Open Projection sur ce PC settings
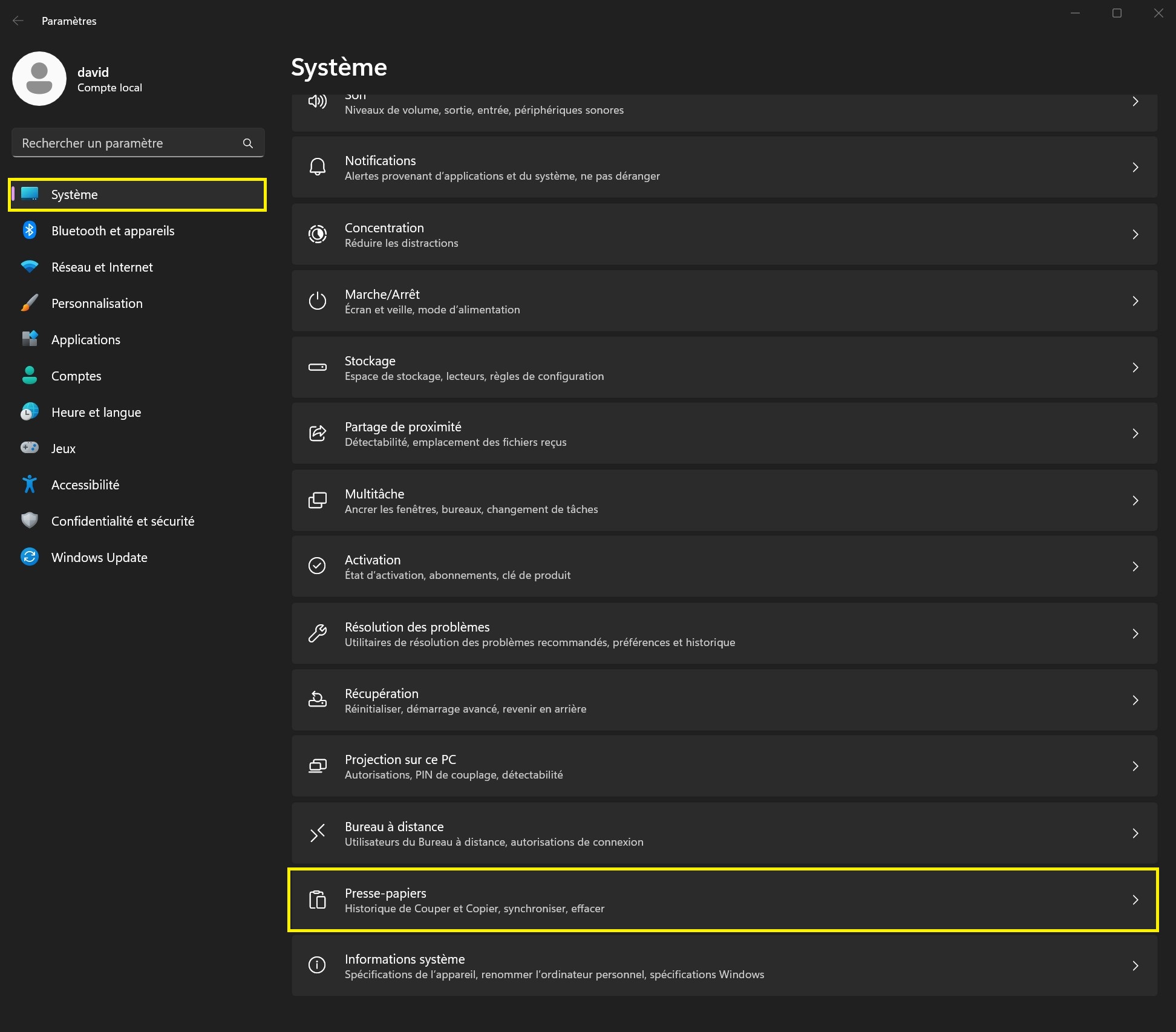Image resolution: width=1176 pixels, height=1032 pixels. pos(724,766)
